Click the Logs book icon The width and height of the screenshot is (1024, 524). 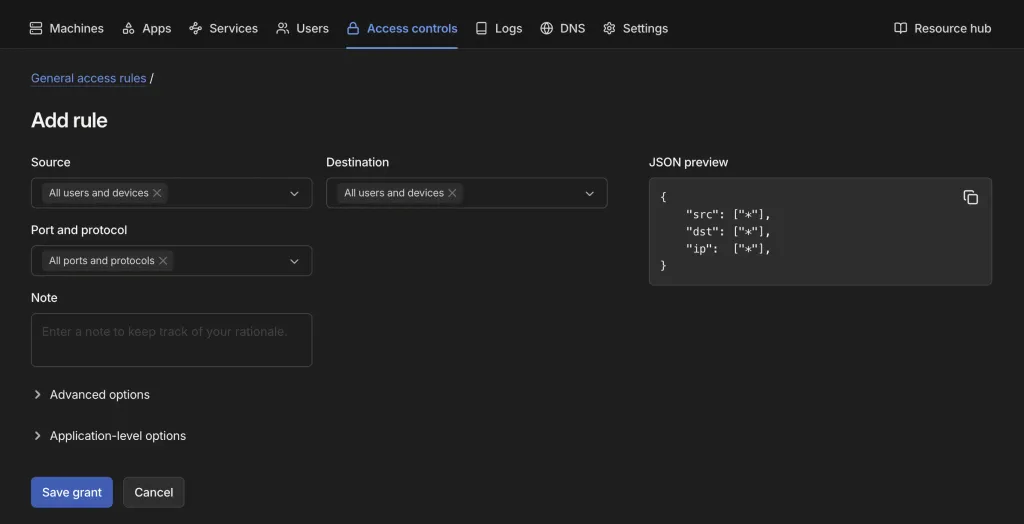click(481, 28)
